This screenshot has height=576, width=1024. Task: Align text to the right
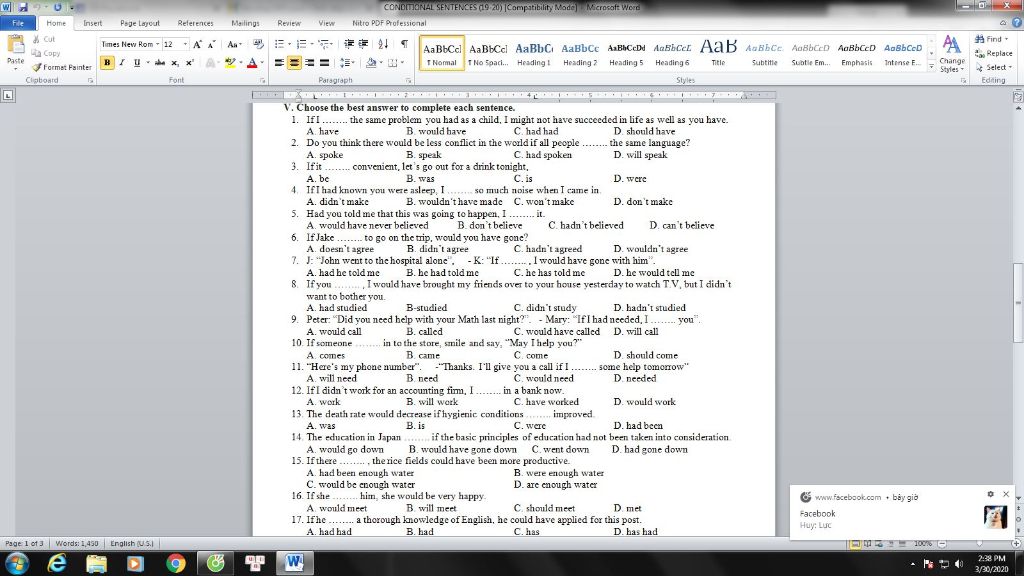310,63
